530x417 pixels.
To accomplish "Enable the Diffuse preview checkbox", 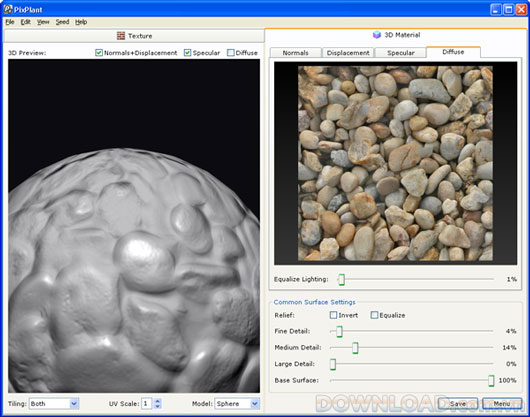I will click(x=231, y=53).
